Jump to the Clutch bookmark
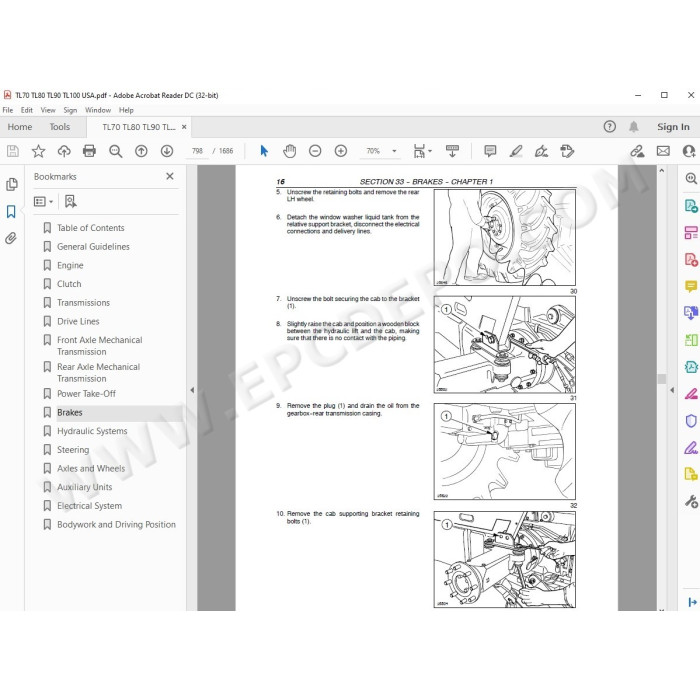700x700 pixels. click(69, 284)
